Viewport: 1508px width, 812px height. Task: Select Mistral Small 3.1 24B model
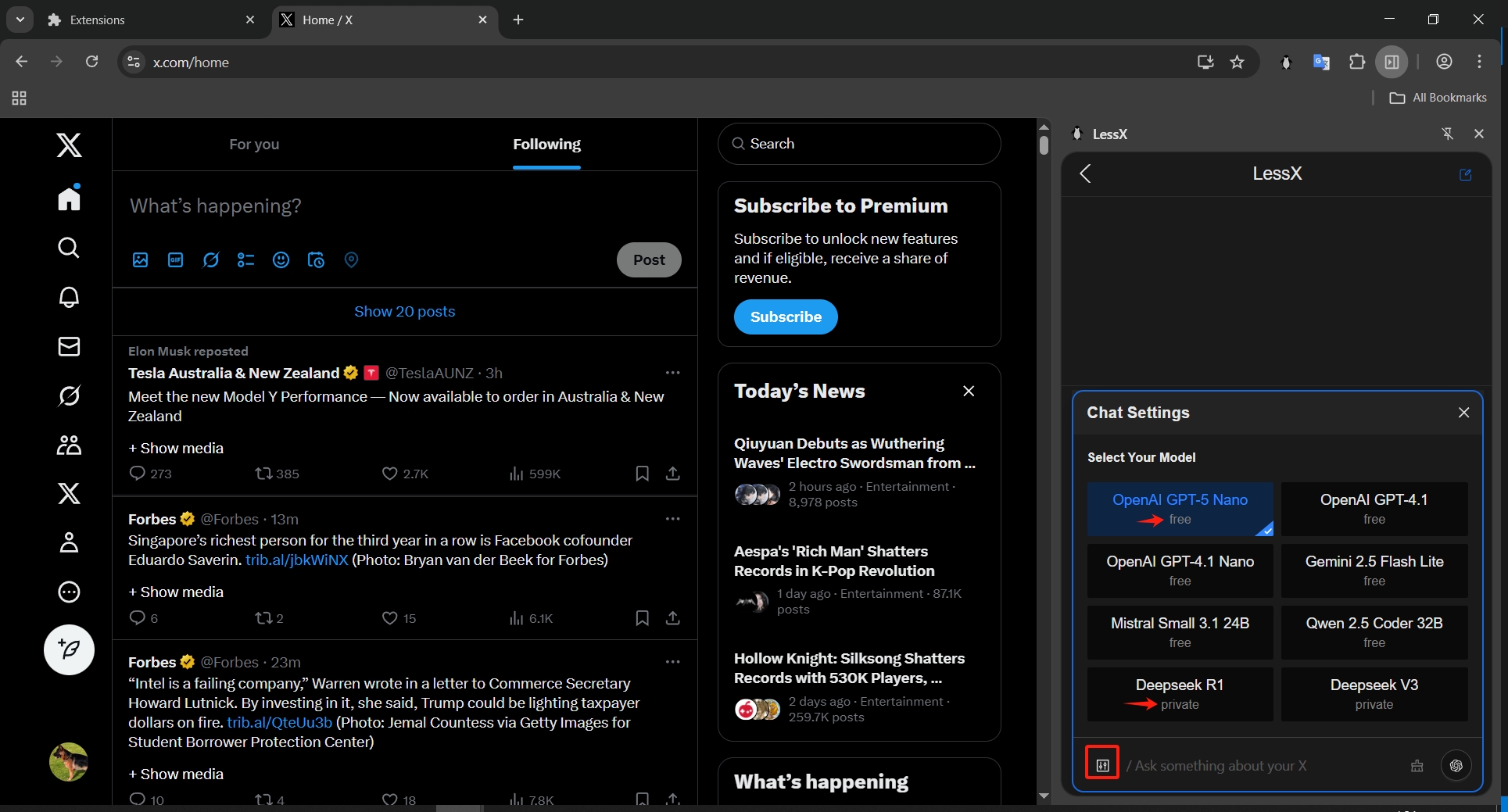pyautogui.click(x=1180, y=632)
